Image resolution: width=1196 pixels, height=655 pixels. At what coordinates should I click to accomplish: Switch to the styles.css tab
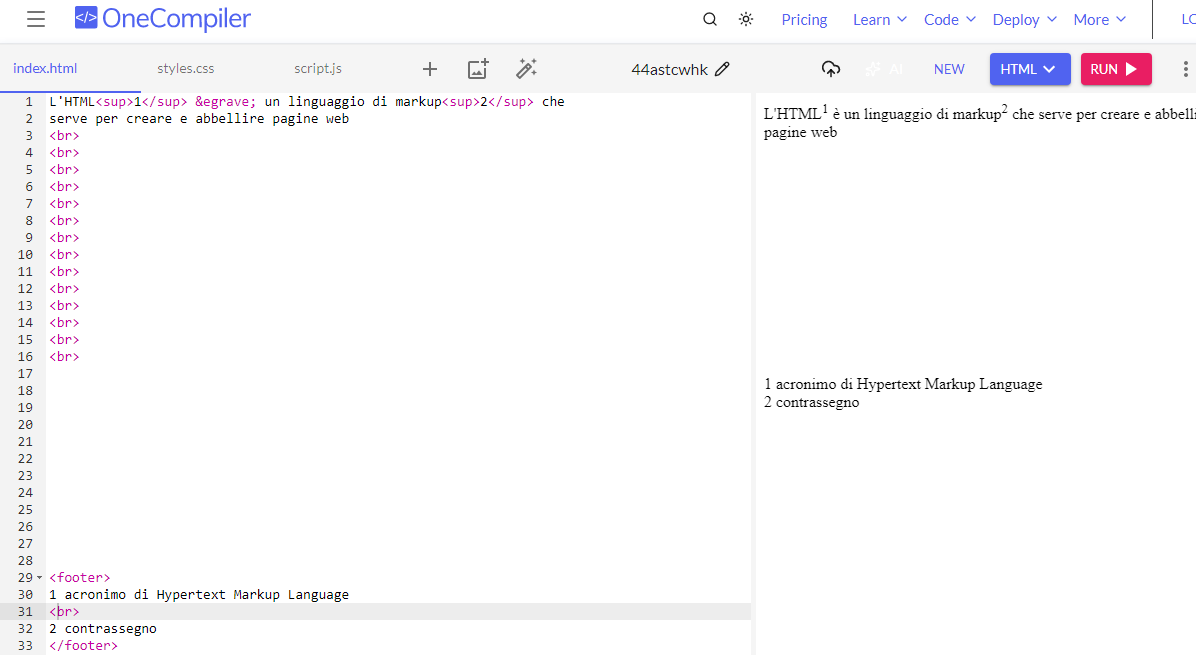(185, 69)
